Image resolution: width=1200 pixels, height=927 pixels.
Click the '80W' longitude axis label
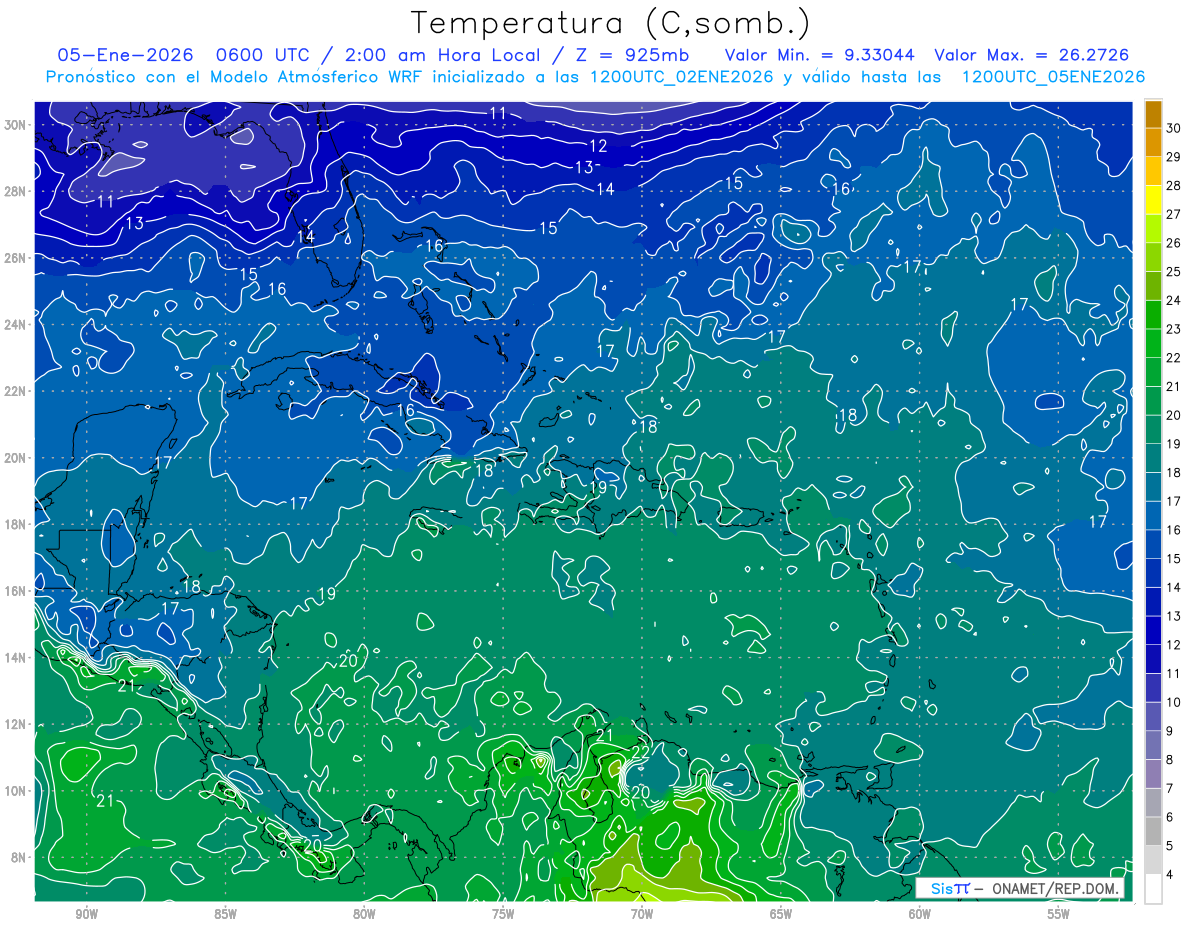[x=364, y=915]
